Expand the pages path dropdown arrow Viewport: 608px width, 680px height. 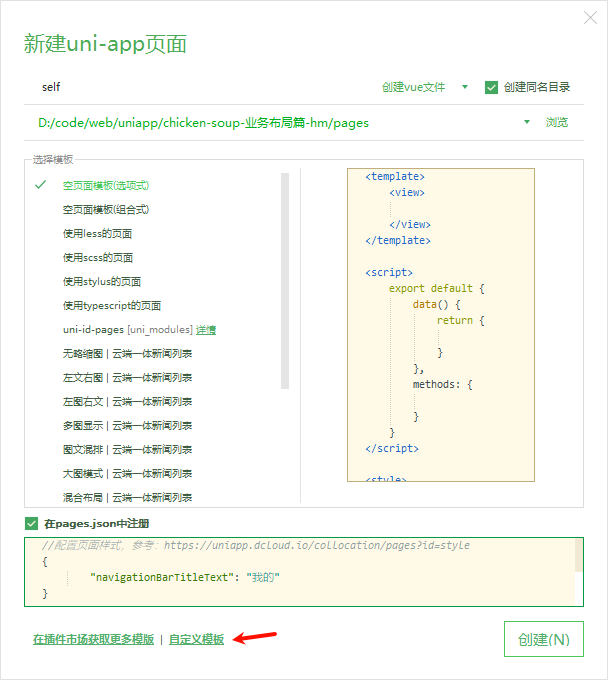[x=527, y=122]
